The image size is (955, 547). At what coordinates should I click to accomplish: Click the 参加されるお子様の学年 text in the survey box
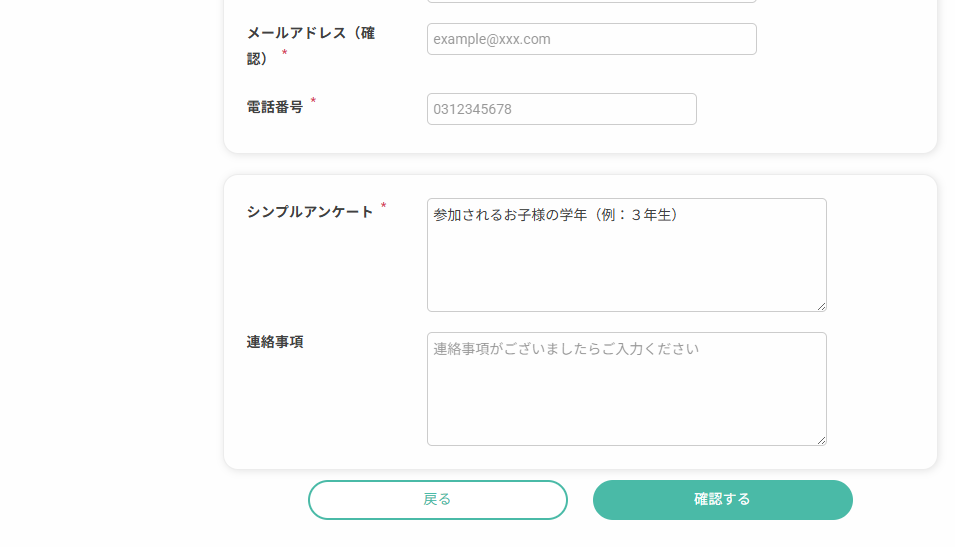pos(510,215)
